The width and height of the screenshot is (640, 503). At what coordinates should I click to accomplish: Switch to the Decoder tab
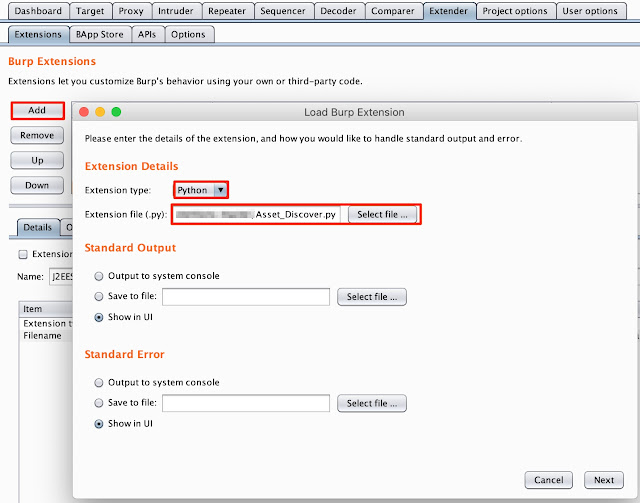coord(338,11)
